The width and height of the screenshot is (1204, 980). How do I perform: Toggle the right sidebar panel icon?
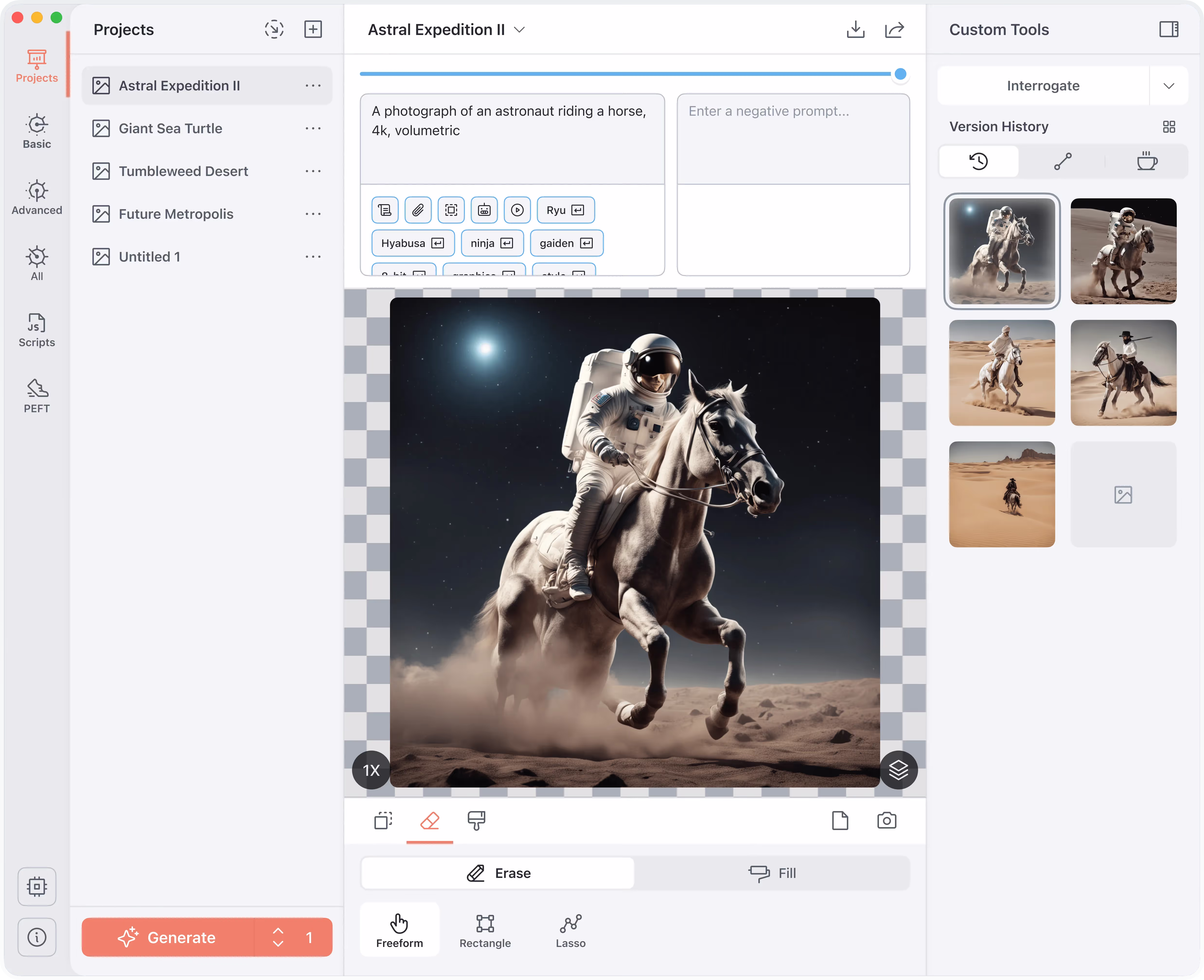(1169, 29)
